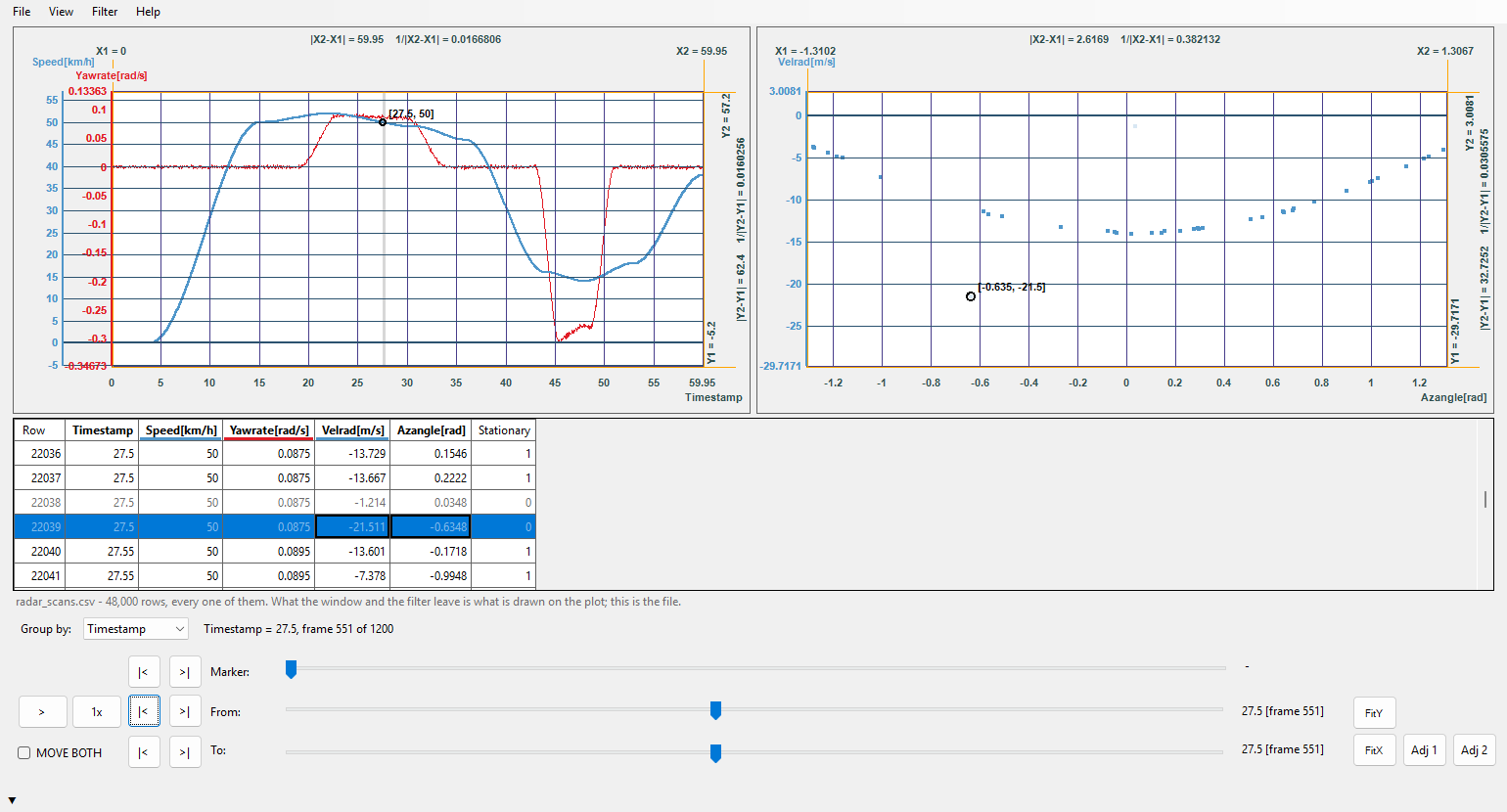Jump Marker to first frame
The height and width of the screenshot is (812, 1507).
[144, 672]
